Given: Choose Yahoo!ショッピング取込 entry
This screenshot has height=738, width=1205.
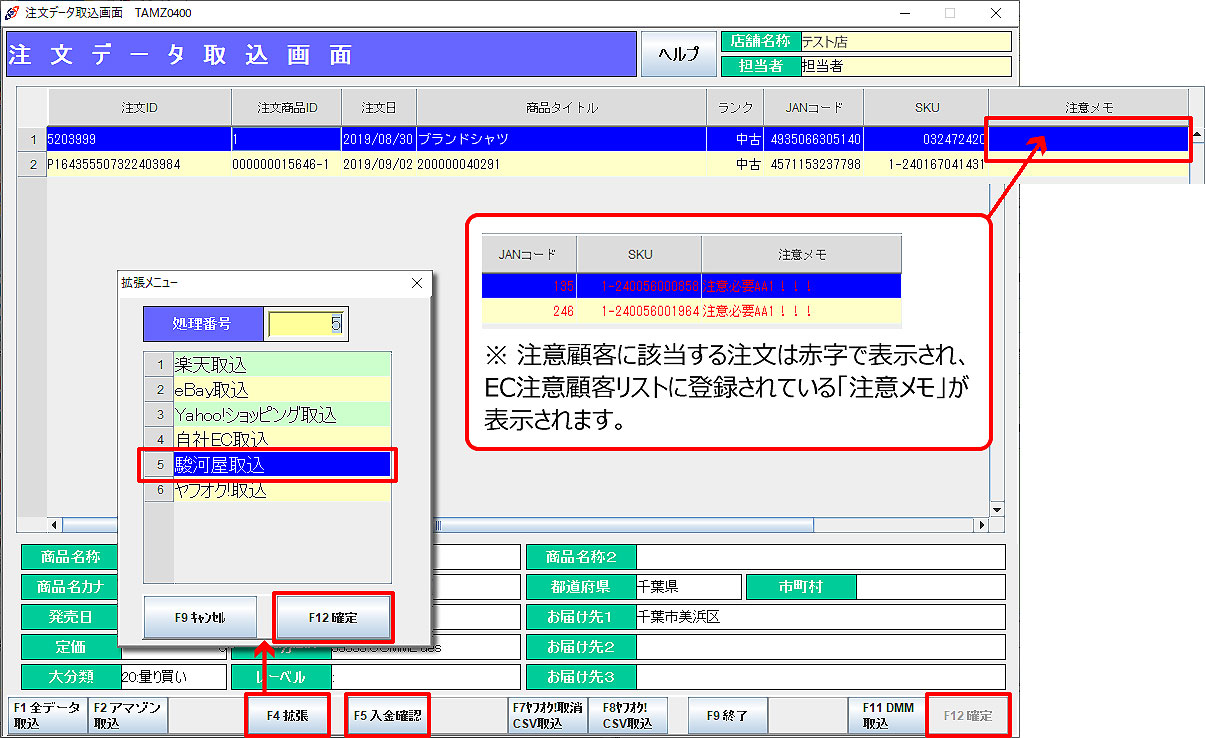Looking at the screenshot, I should pyautogui.click(x=281, y=414).
